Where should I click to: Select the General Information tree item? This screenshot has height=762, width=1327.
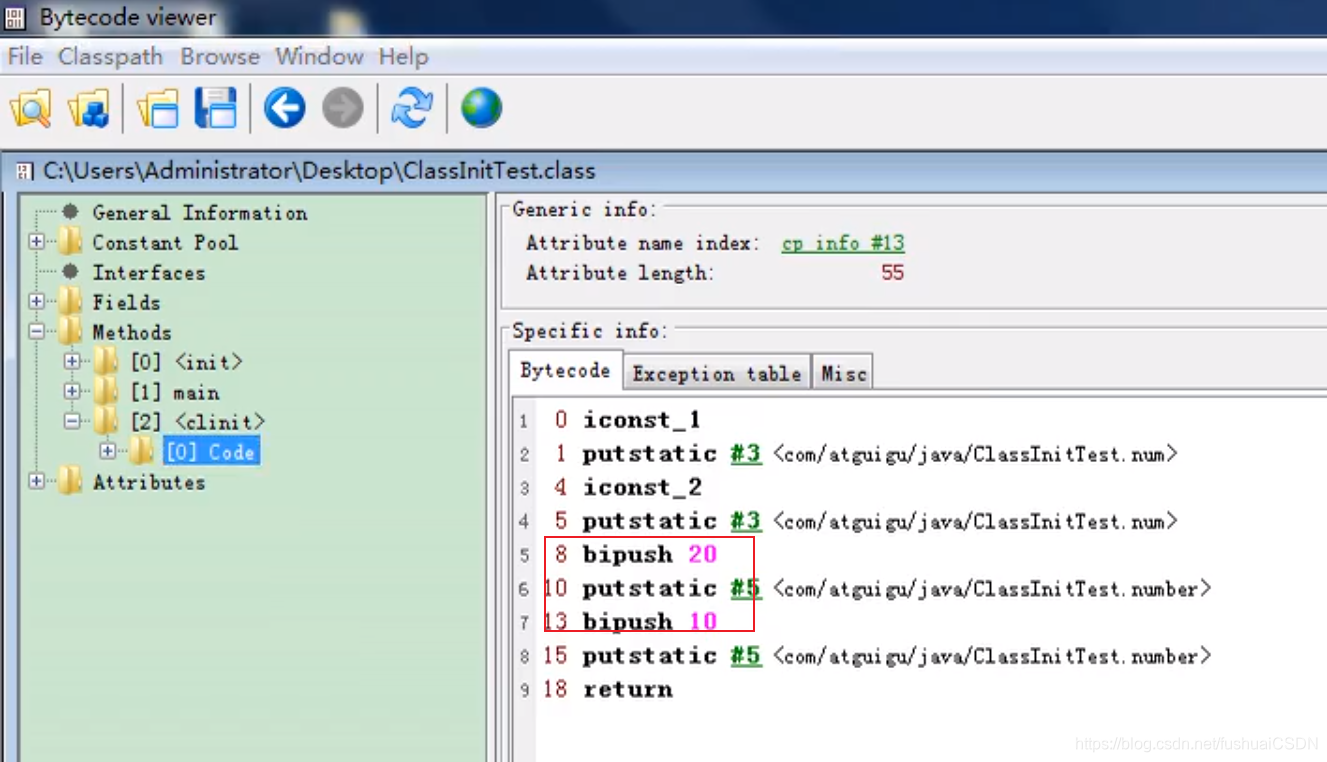click(x=200, y=212)
